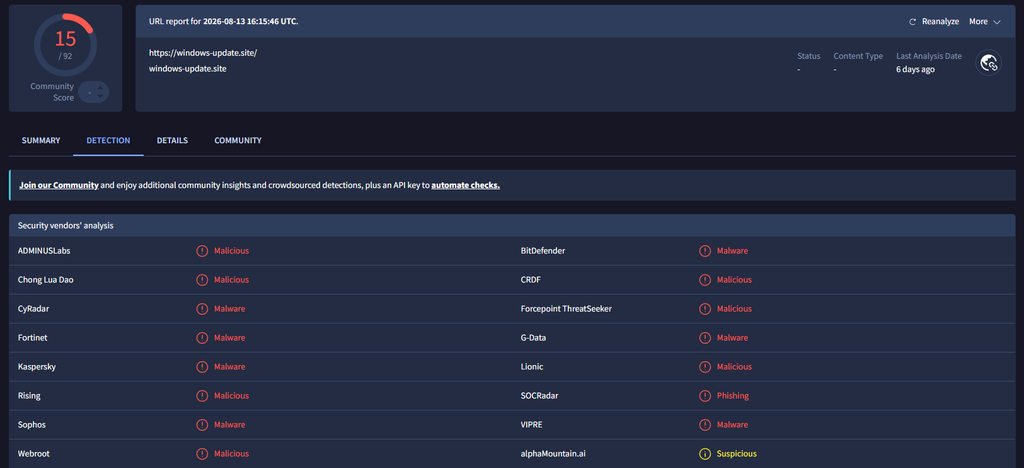Image resolution: width=1024 pixels, height=468 pixels.
Task: Click the Sophos malware alert icon
Action: coord(202,424)
